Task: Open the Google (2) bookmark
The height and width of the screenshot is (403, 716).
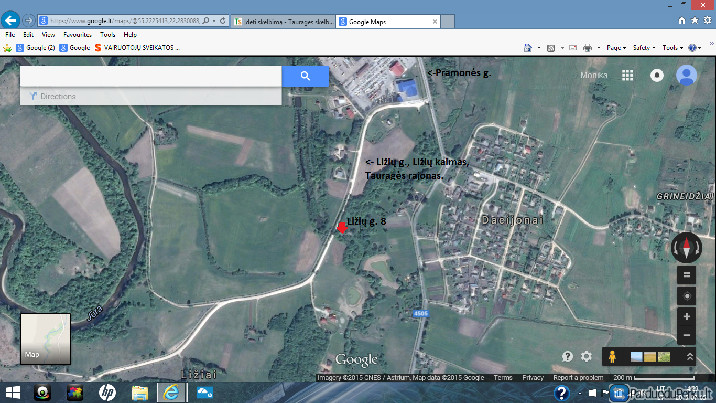Action: pyautogui.click(x=36, y=47)
